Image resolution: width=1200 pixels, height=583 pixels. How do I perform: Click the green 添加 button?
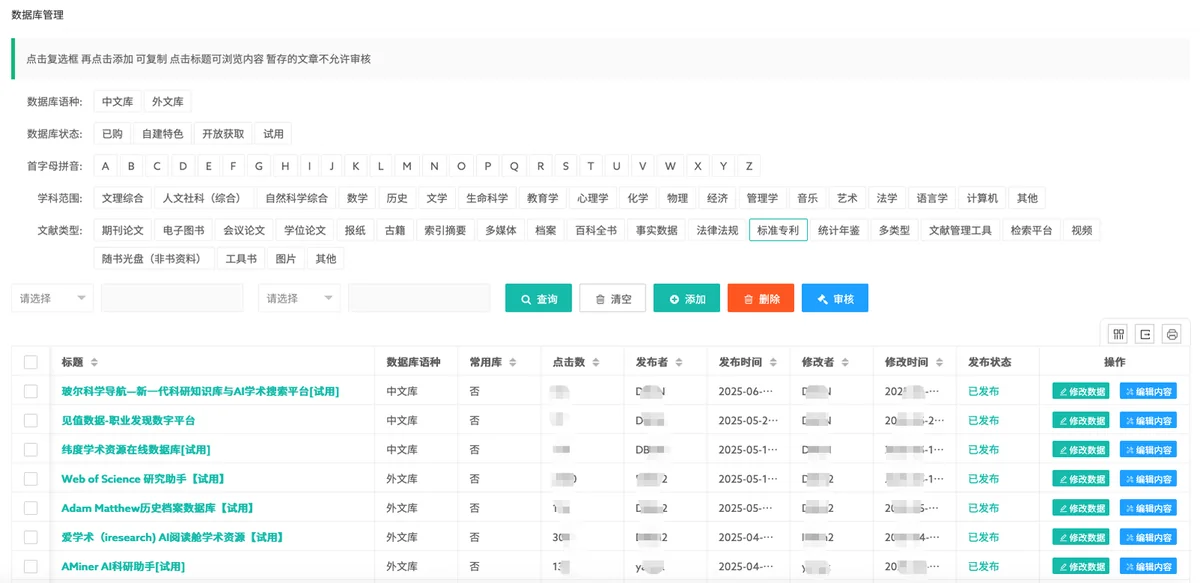[x=686, y=298]
